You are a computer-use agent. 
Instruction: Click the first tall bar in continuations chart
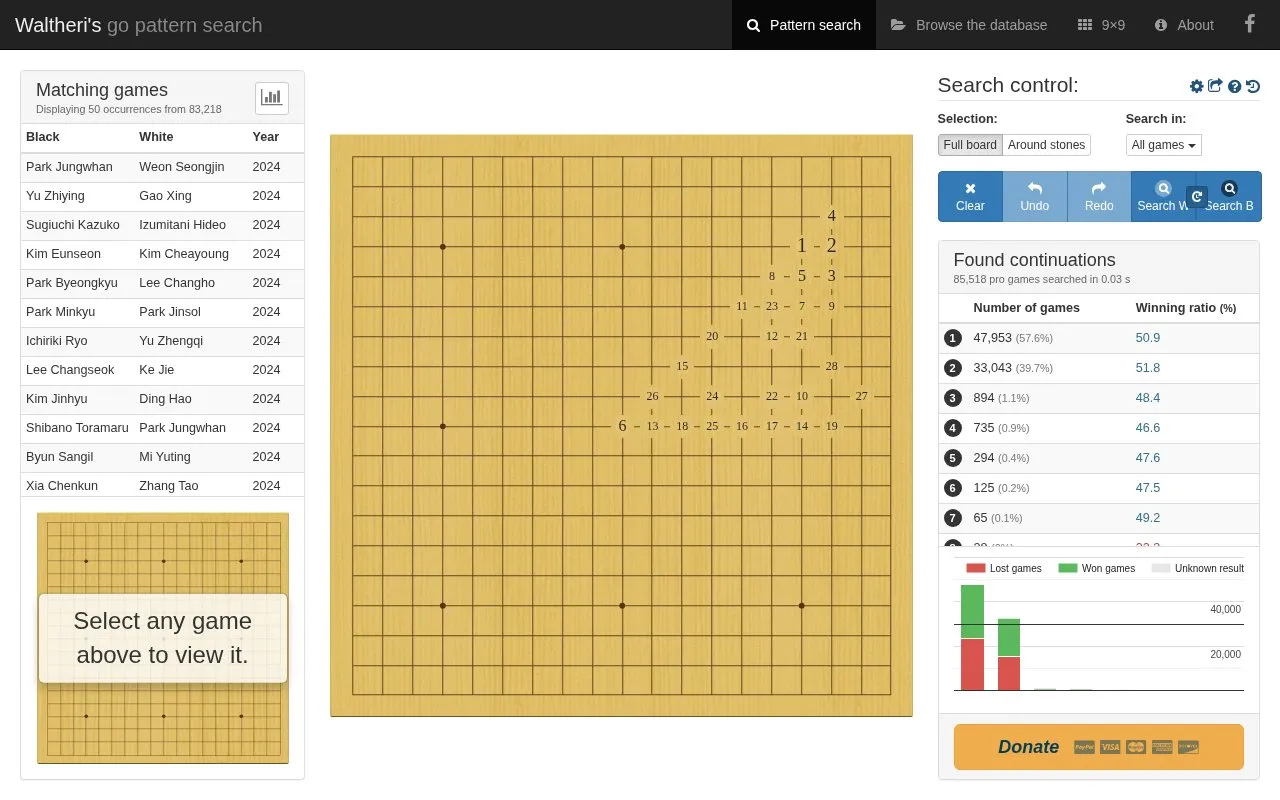972,638
